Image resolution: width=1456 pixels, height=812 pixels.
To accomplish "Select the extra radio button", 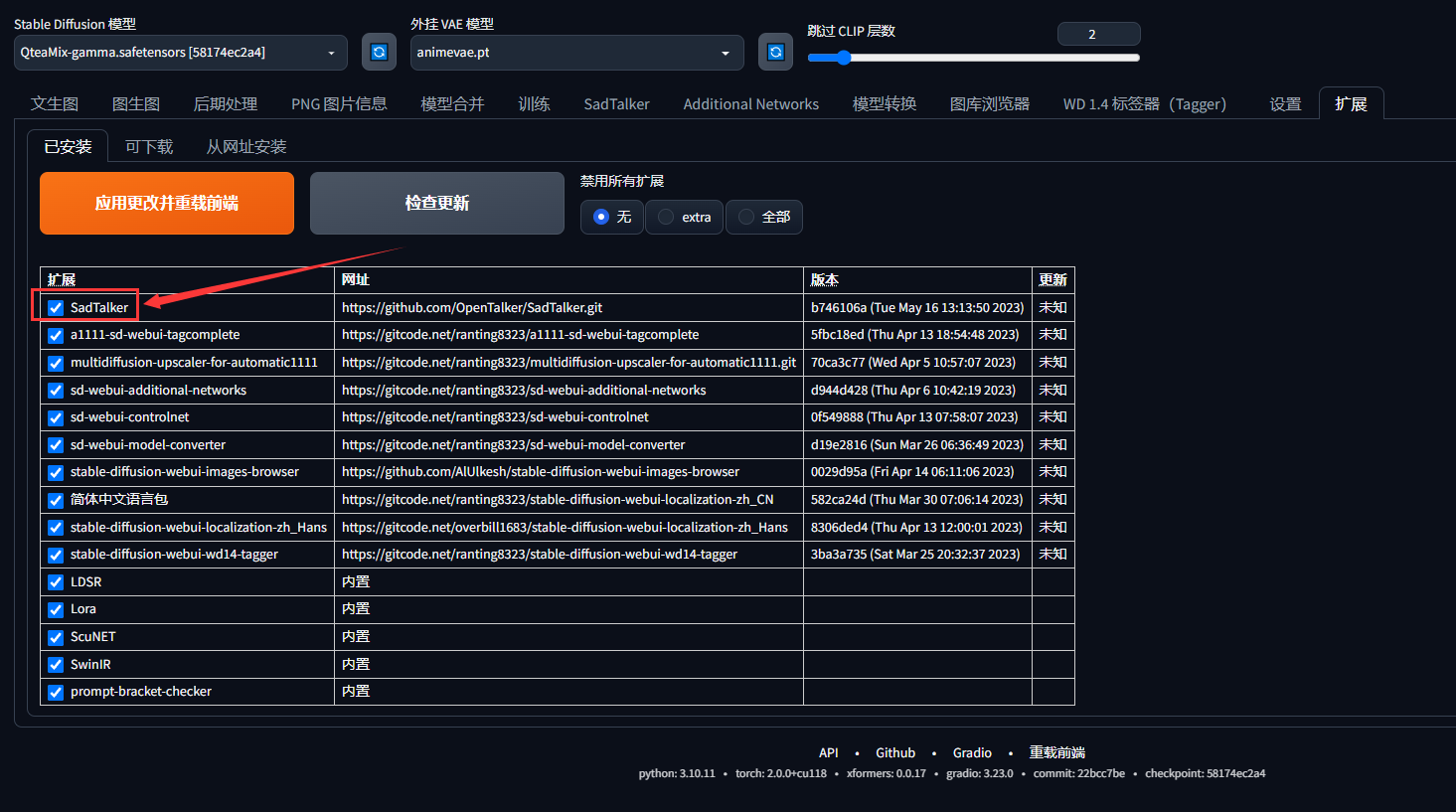I will tap(664, 217).
